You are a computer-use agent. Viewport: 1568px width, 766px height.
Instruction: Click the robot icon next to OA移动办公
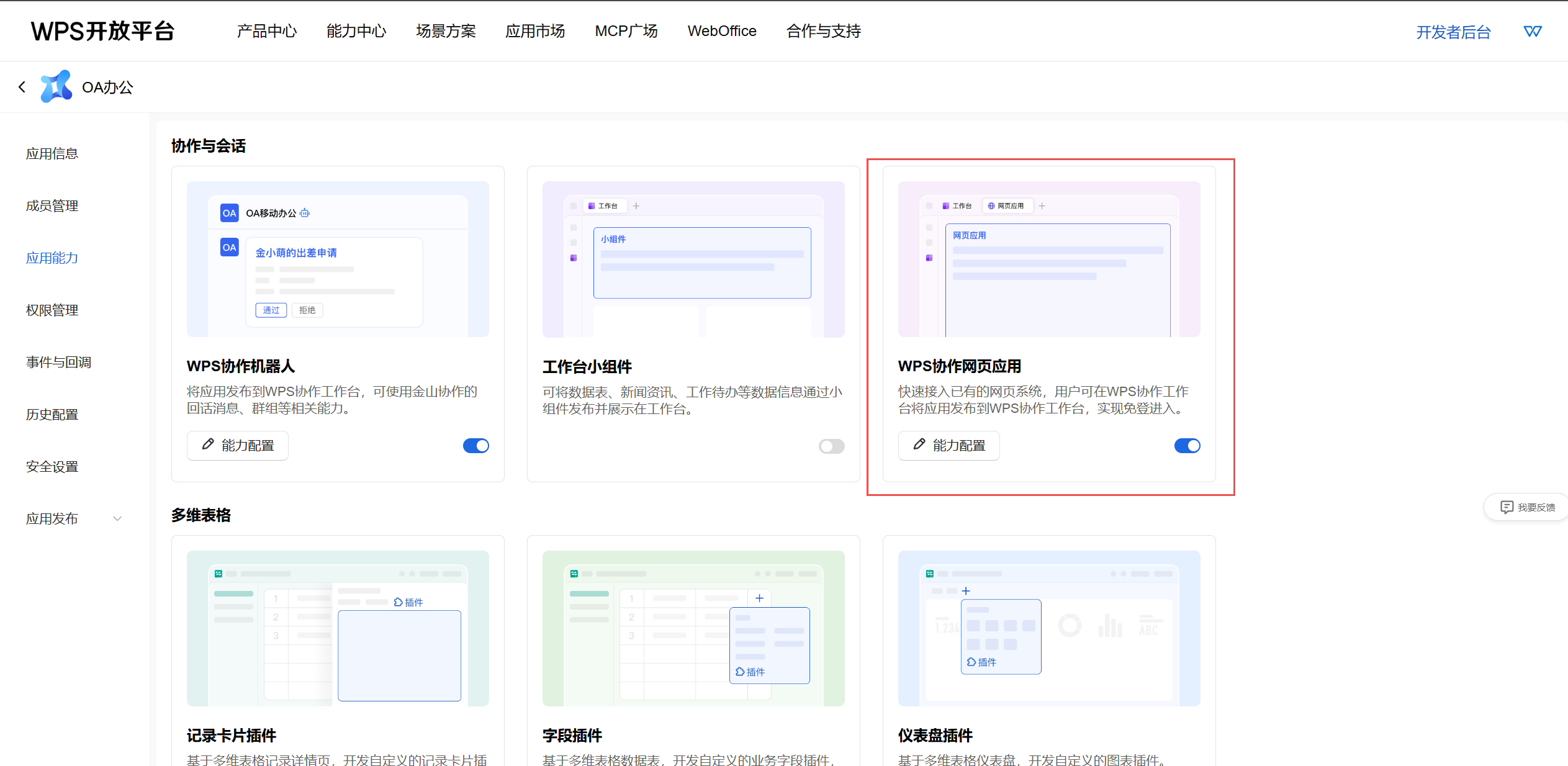pyautogui.click(x=305, y=213)
